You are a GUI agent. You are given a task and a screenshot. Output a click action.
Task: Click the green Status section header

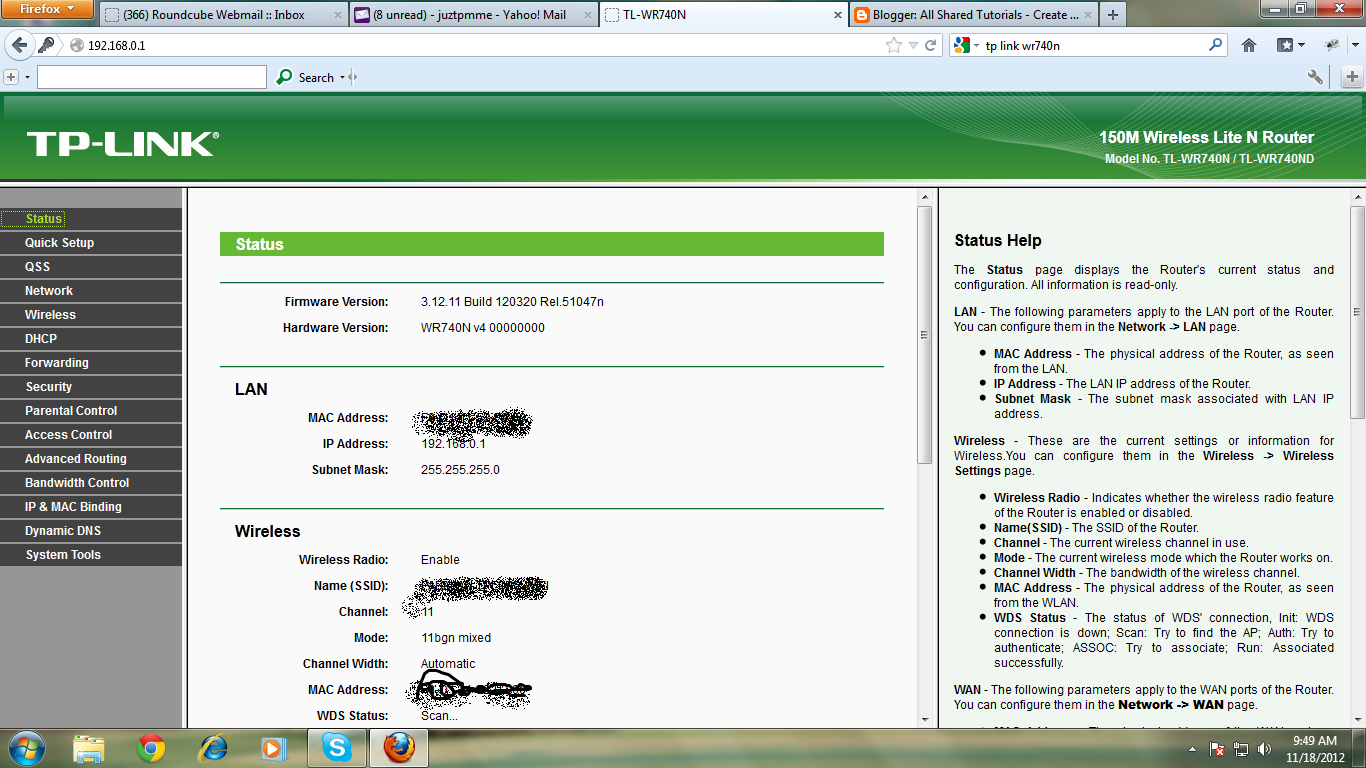pos(552,244)
